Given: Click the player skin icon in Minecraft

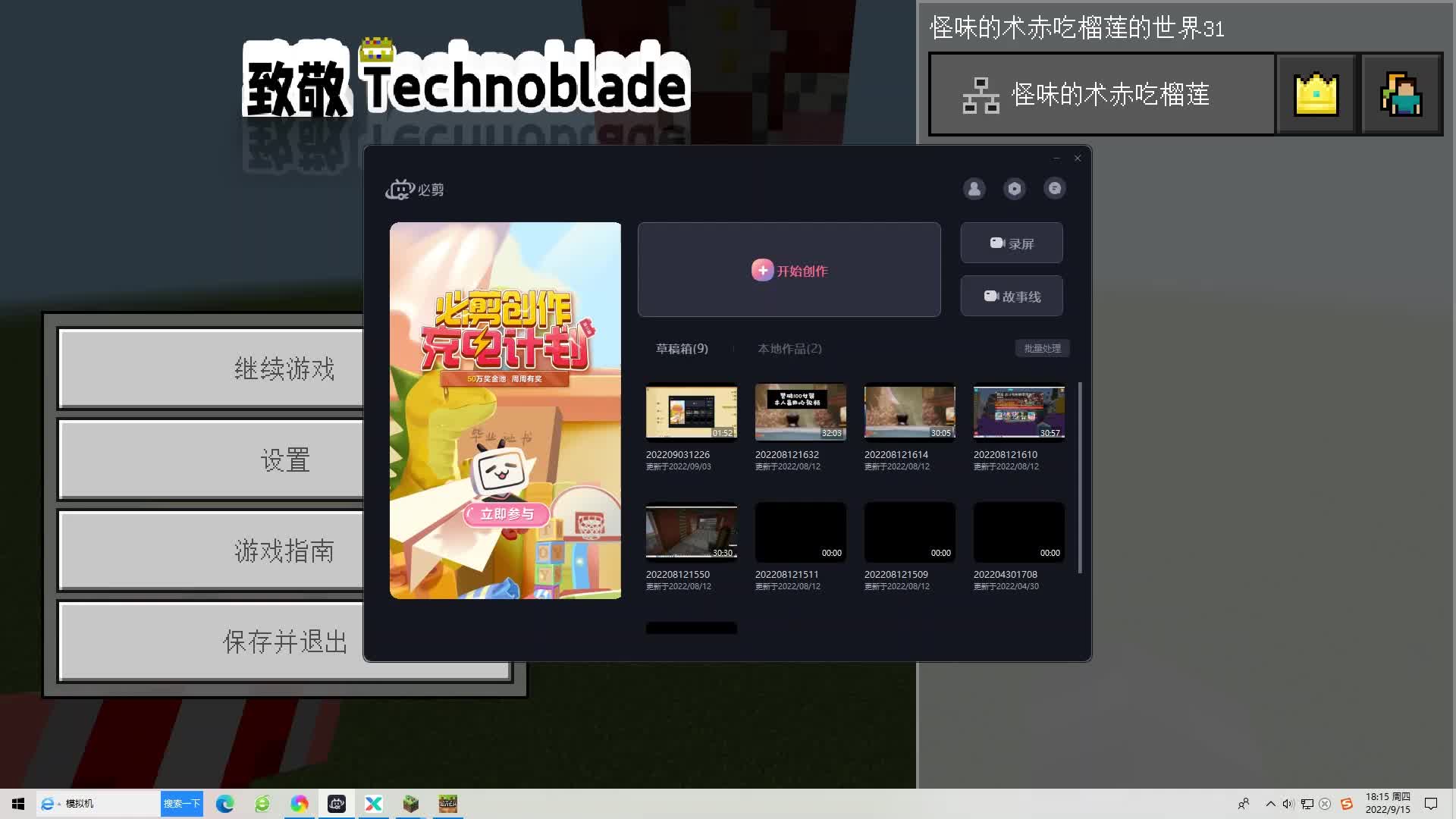Looking at the screenshot, I should (1401, 94).
